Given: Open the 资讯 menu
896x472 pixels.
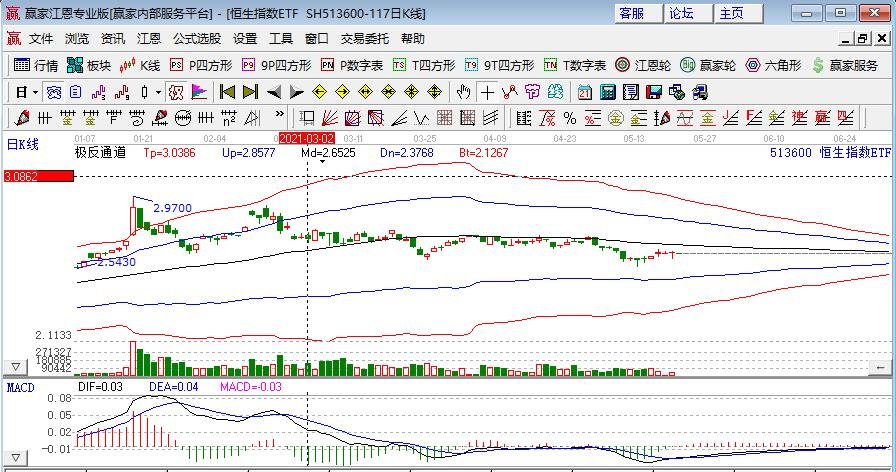Looking at the screenshot, I should (x=113, y=39).
